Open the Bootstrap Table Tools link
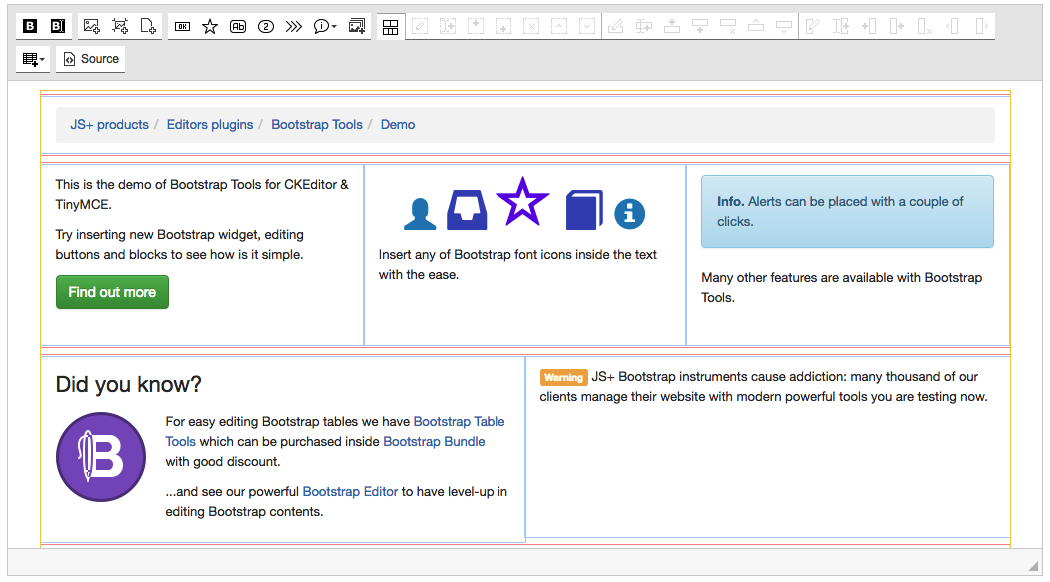The image size is (1050, 582). pos(458,422)
